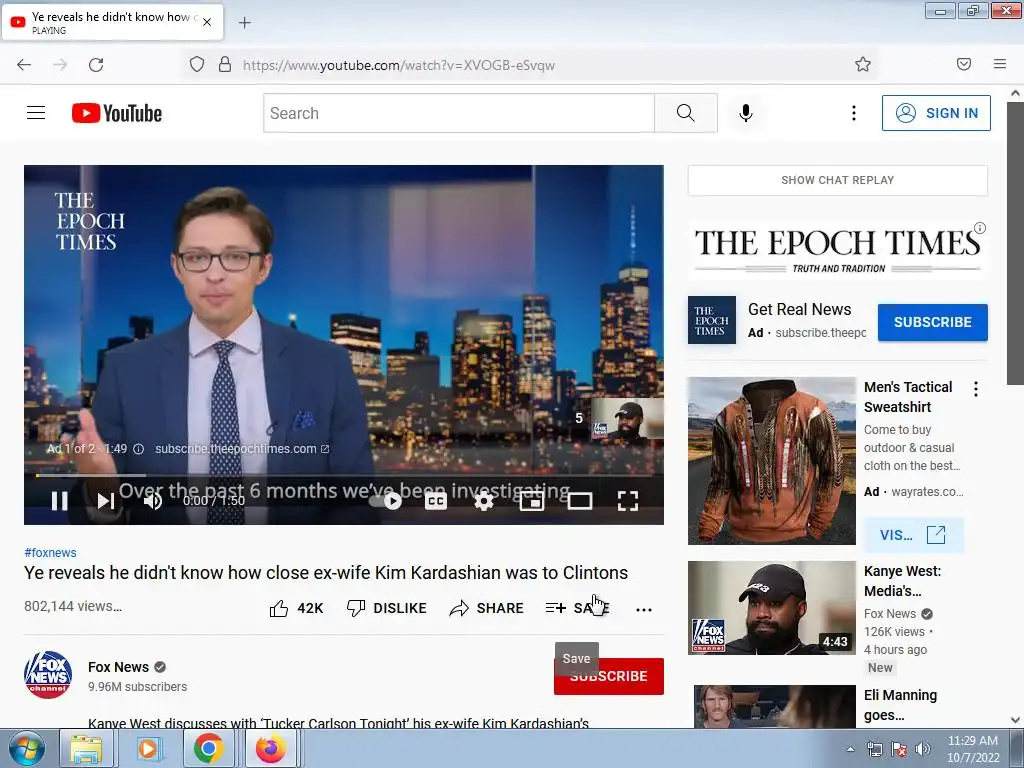Save page to Pocket
Screen dimensions: 1024x768
click(964, 64)
